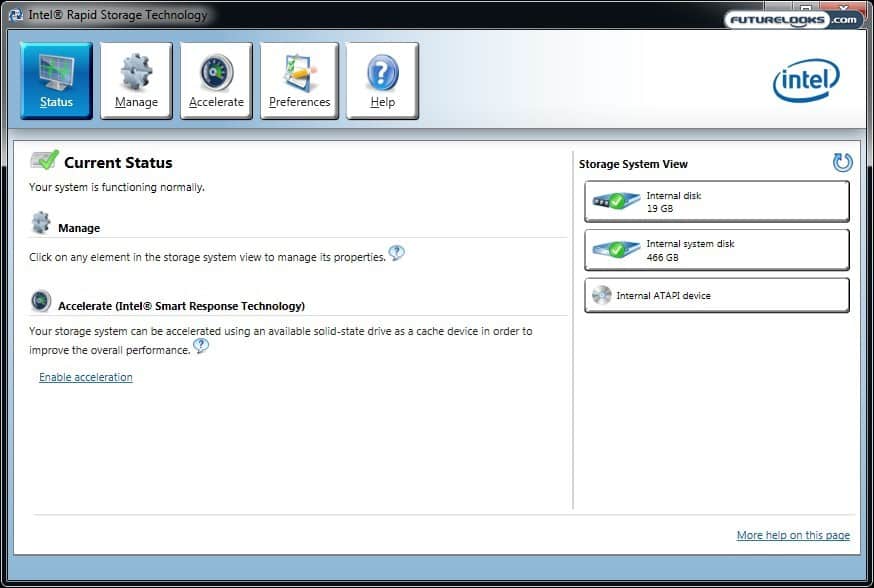The image size is (874, 588).
Task: Open the Accelerate tab
Action: [216, 80]
